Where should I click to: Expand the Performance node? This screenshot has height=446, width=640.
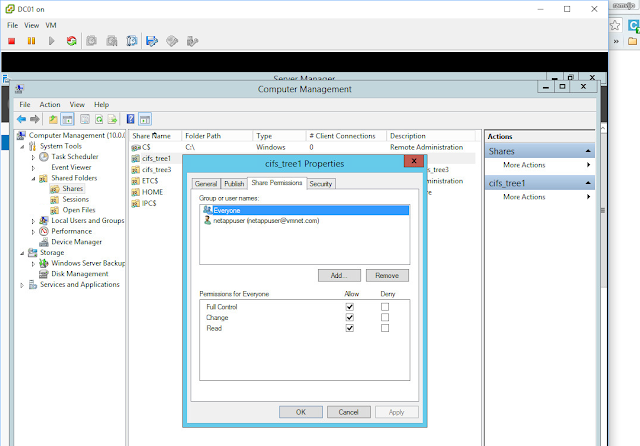coord(33,232)
